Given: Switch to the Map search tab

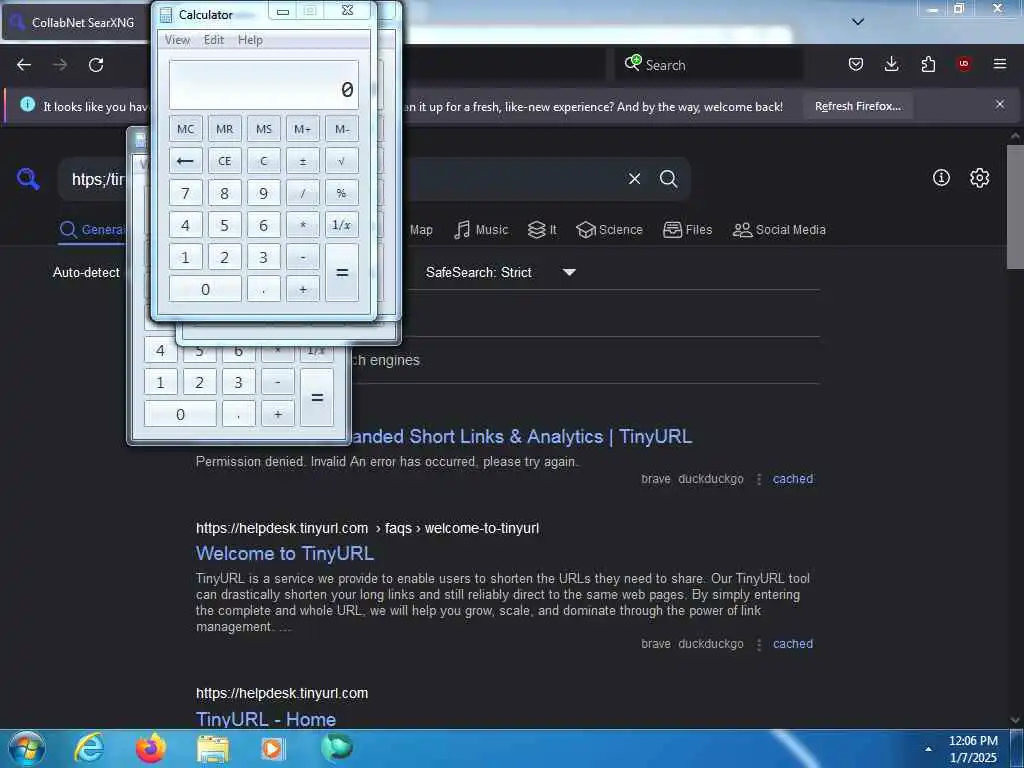Looking at the screenshot, I should click(x=421, y=230).
